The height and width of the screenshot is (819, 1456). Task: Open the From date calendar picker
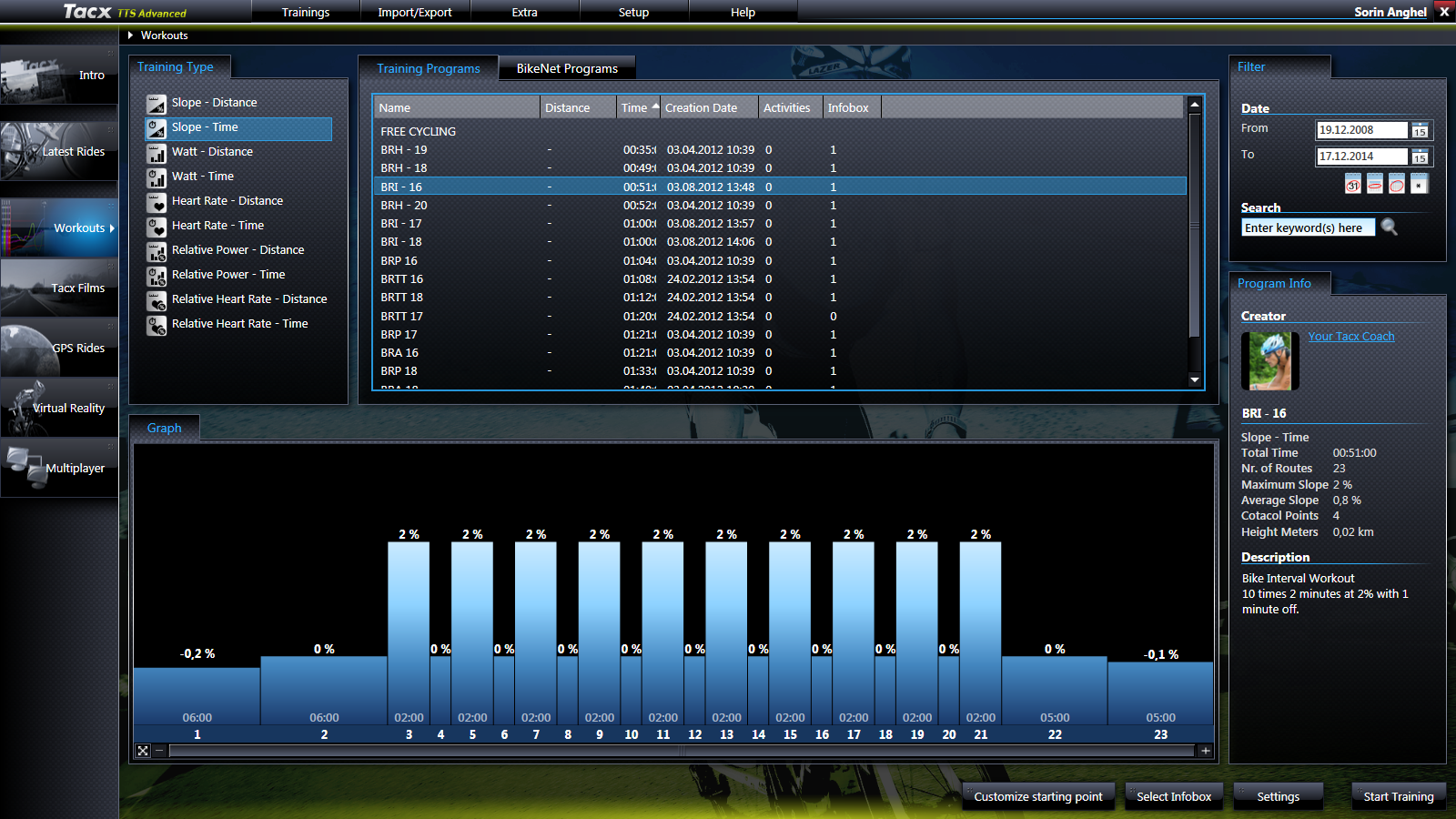(x=1420, y=130)
